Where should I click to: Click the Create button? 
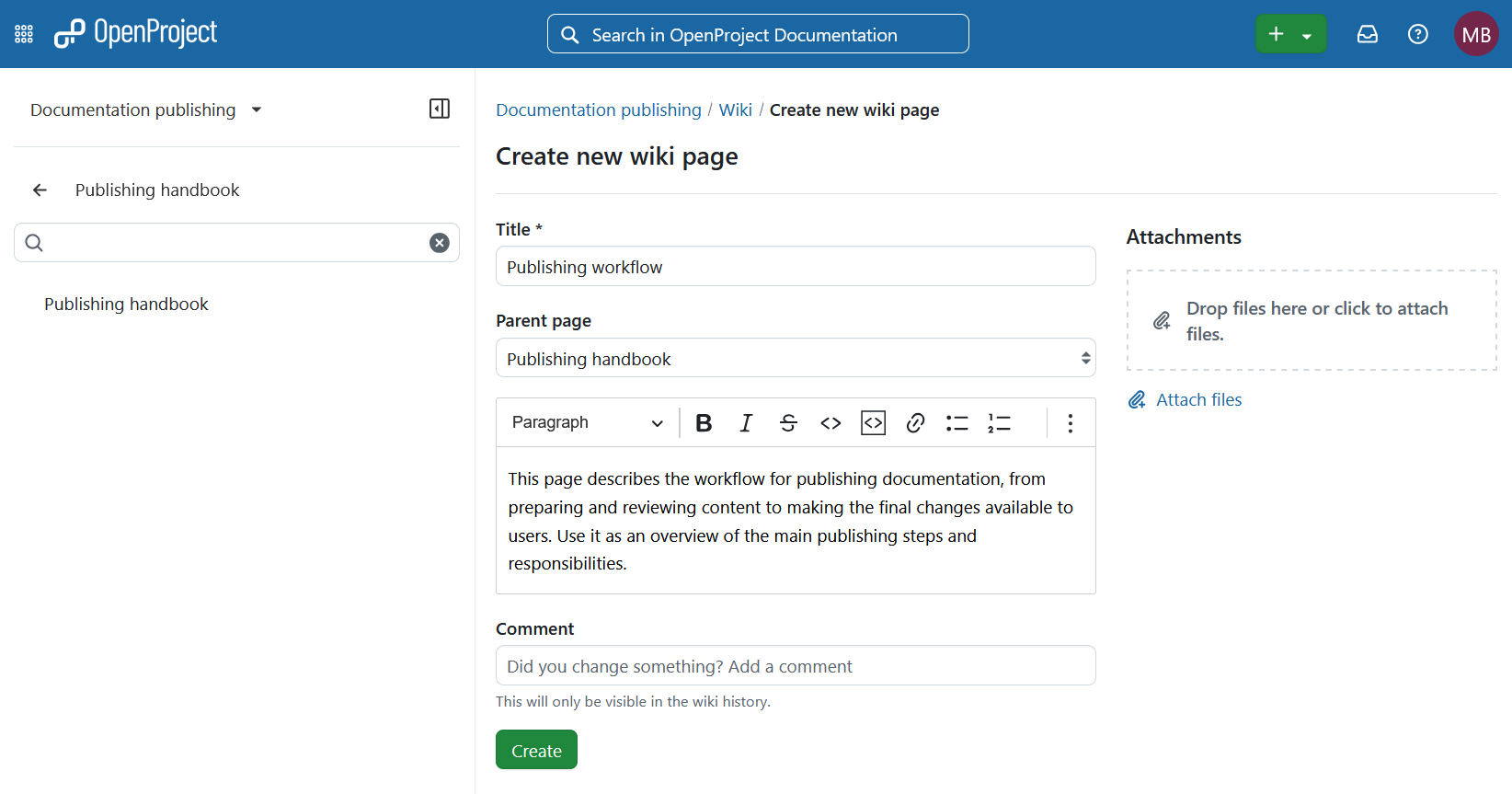[536, 750]
